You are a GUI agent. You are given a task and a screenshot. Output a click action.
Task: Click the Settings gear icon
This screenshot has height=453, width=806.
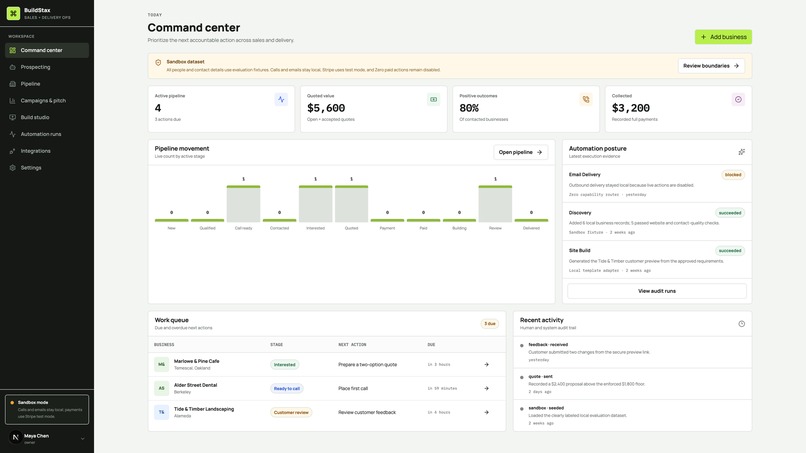coord(12,168)
